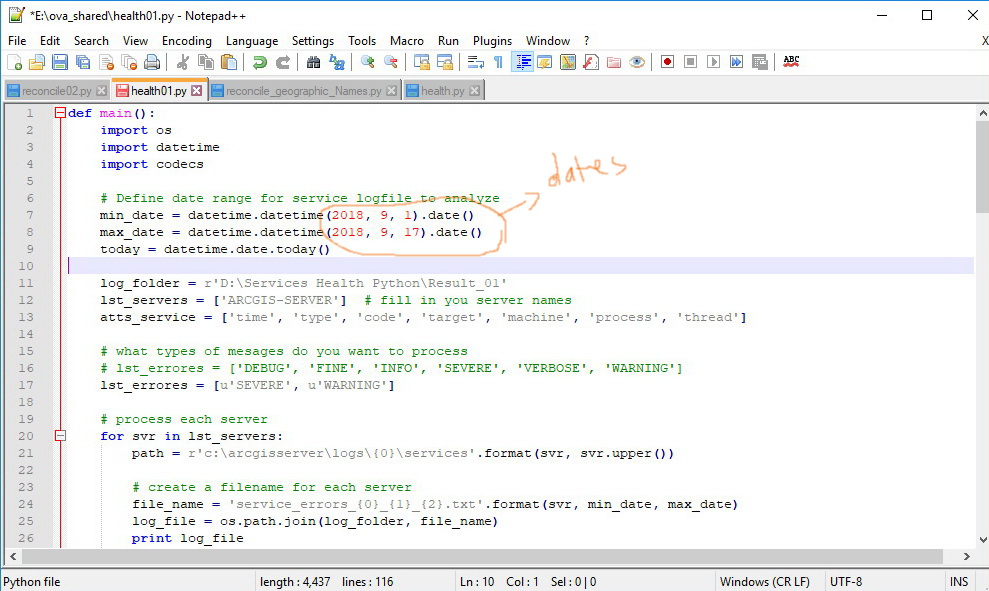The height and width of the screenshot is (591, 989).
Task: Open the Language menu
Action: pos(252,41)
